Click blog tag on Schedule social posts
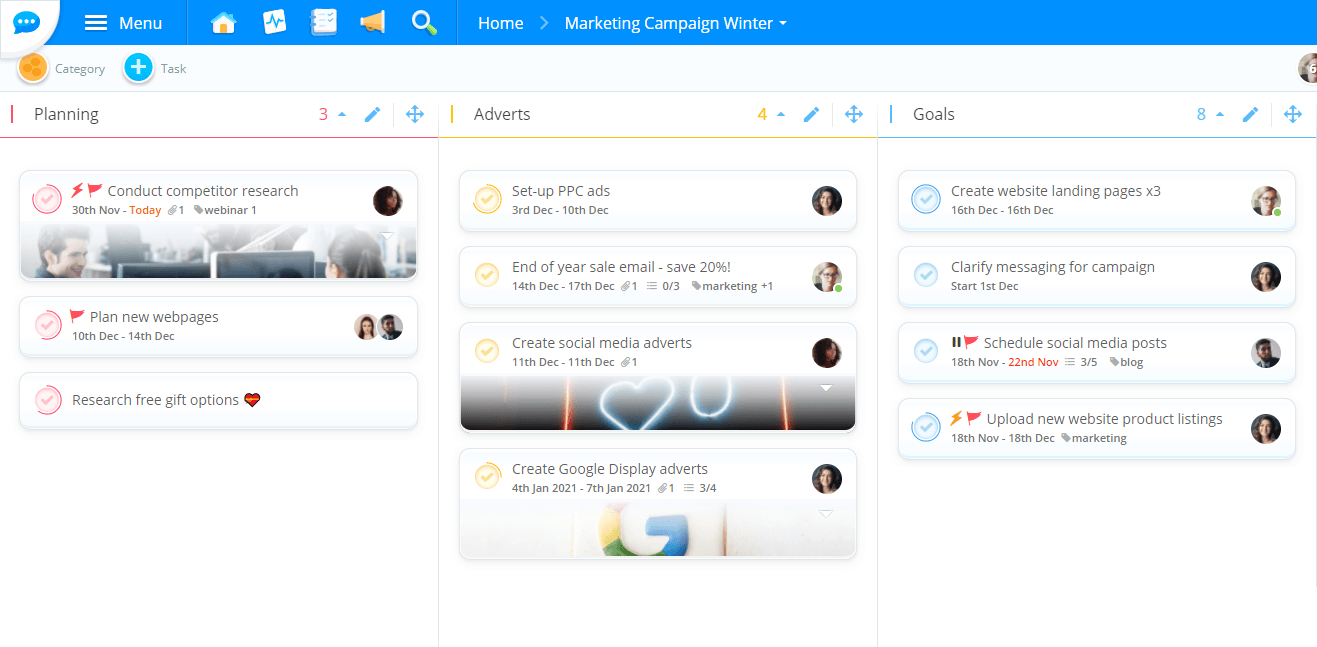This screenshot has height=647, width=1317. (x=1127, y=362)
